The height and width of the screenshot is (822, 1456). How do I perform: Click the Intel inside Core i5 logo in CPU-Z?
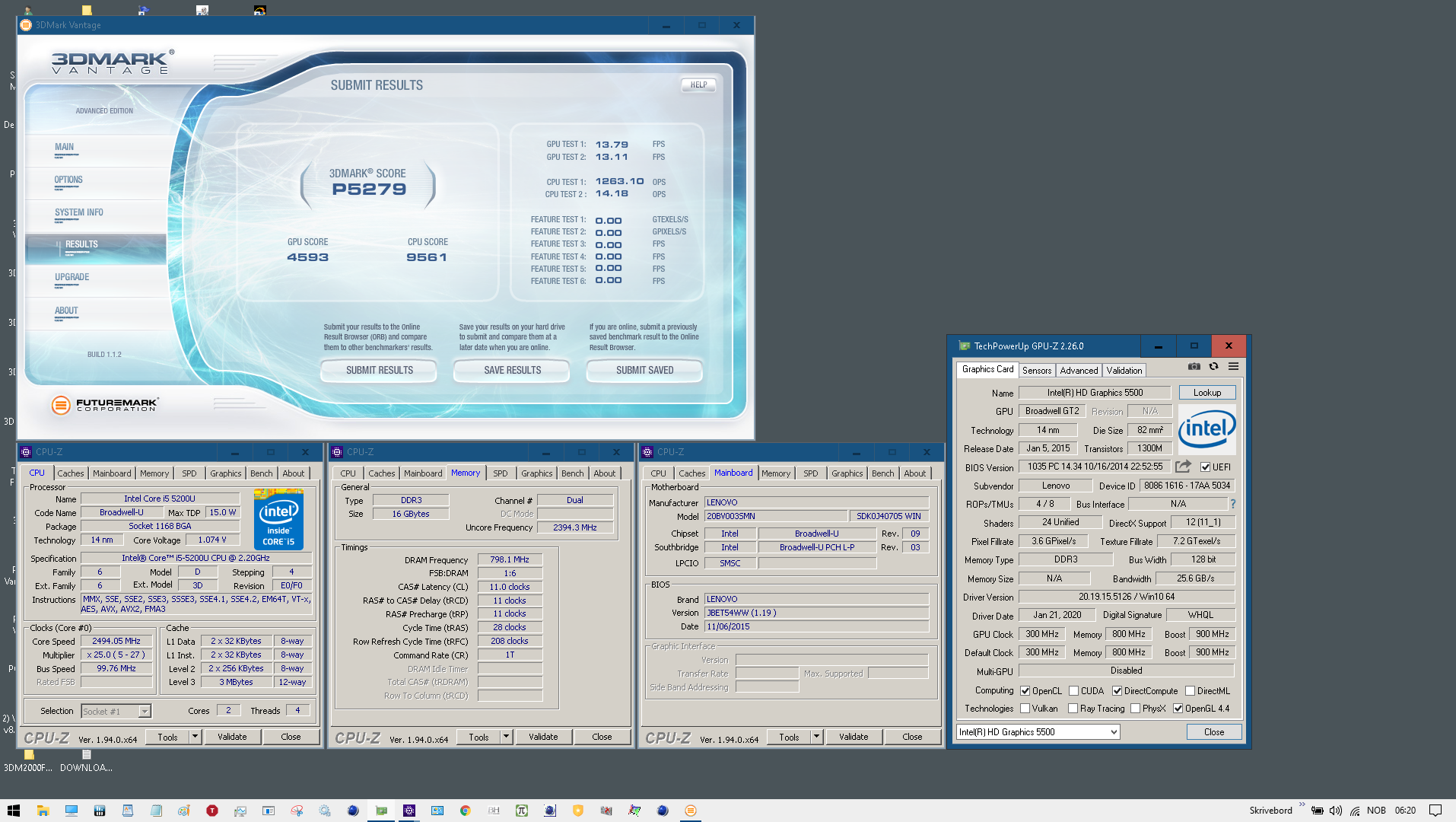coord(278,521)
